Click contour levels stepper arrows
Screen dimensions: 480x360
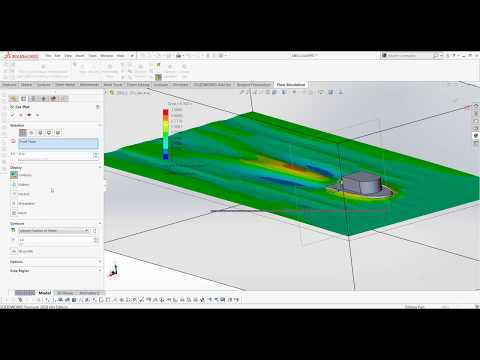coord(96,240)
